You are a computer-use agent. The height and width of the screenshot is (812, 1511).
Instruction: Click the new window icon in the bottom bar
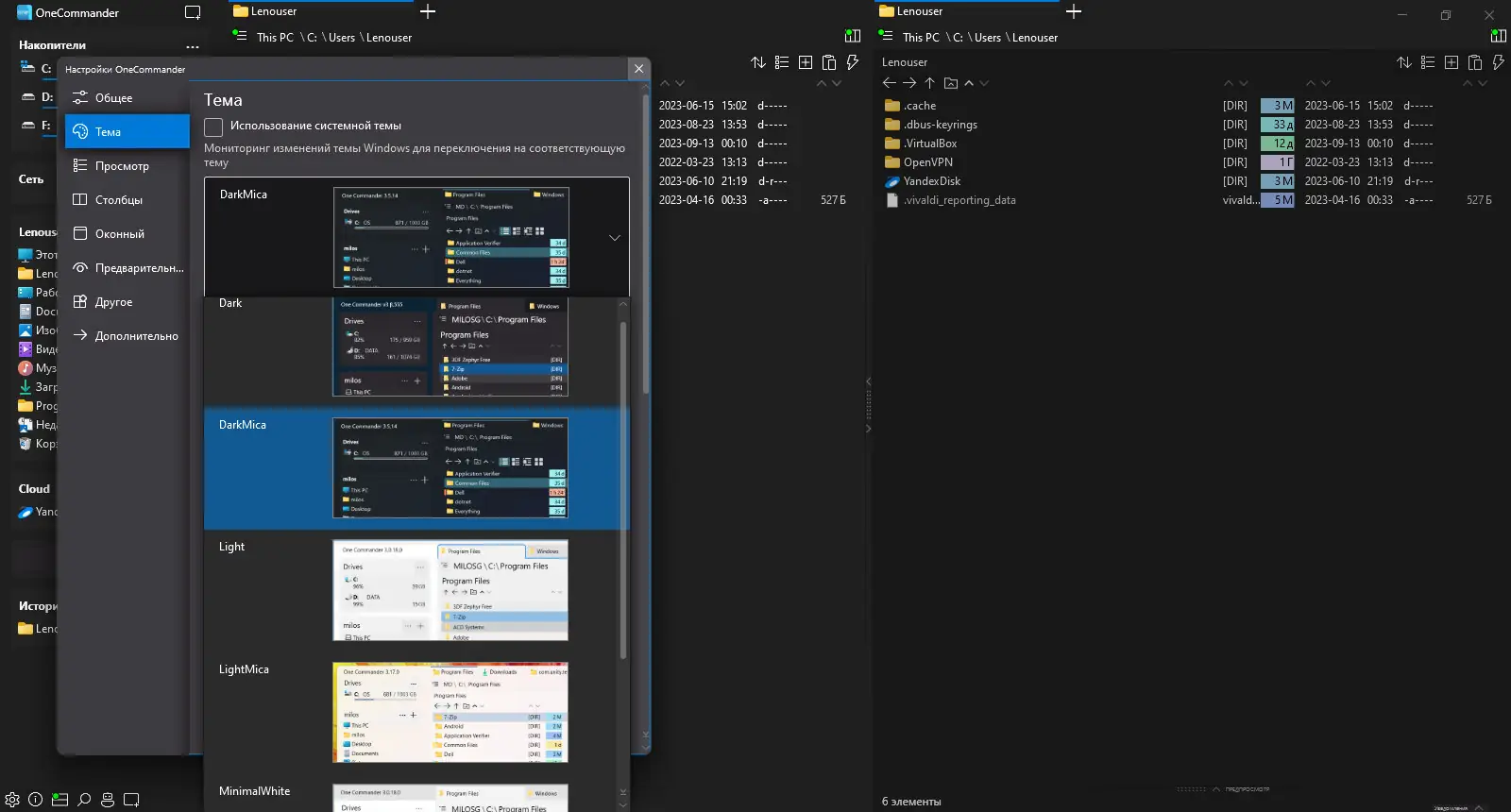click(x=131, y=800)
